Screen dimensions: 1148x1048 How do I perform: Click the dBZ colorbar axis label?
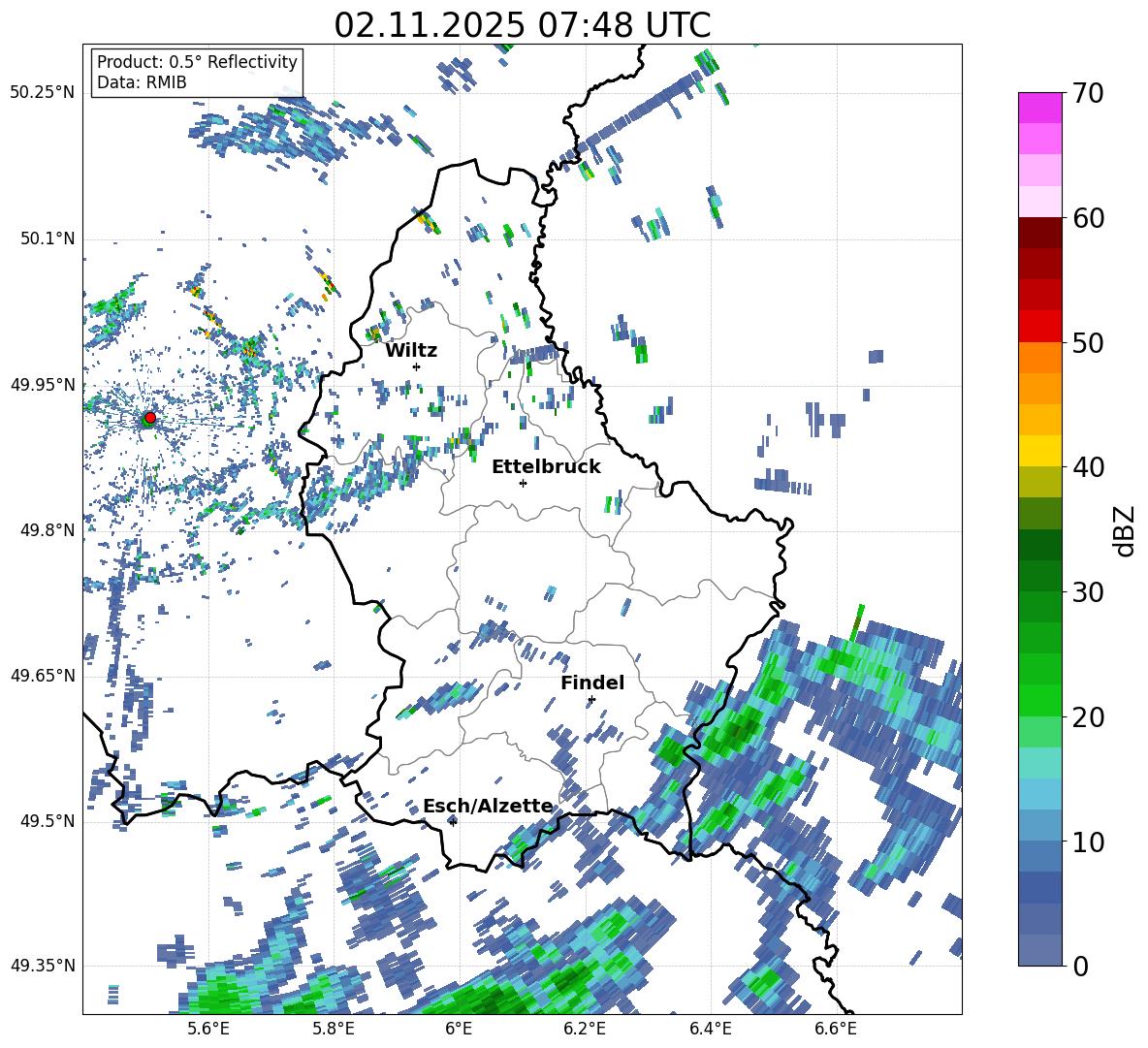pyautogui.click(x=1126, y=530)
